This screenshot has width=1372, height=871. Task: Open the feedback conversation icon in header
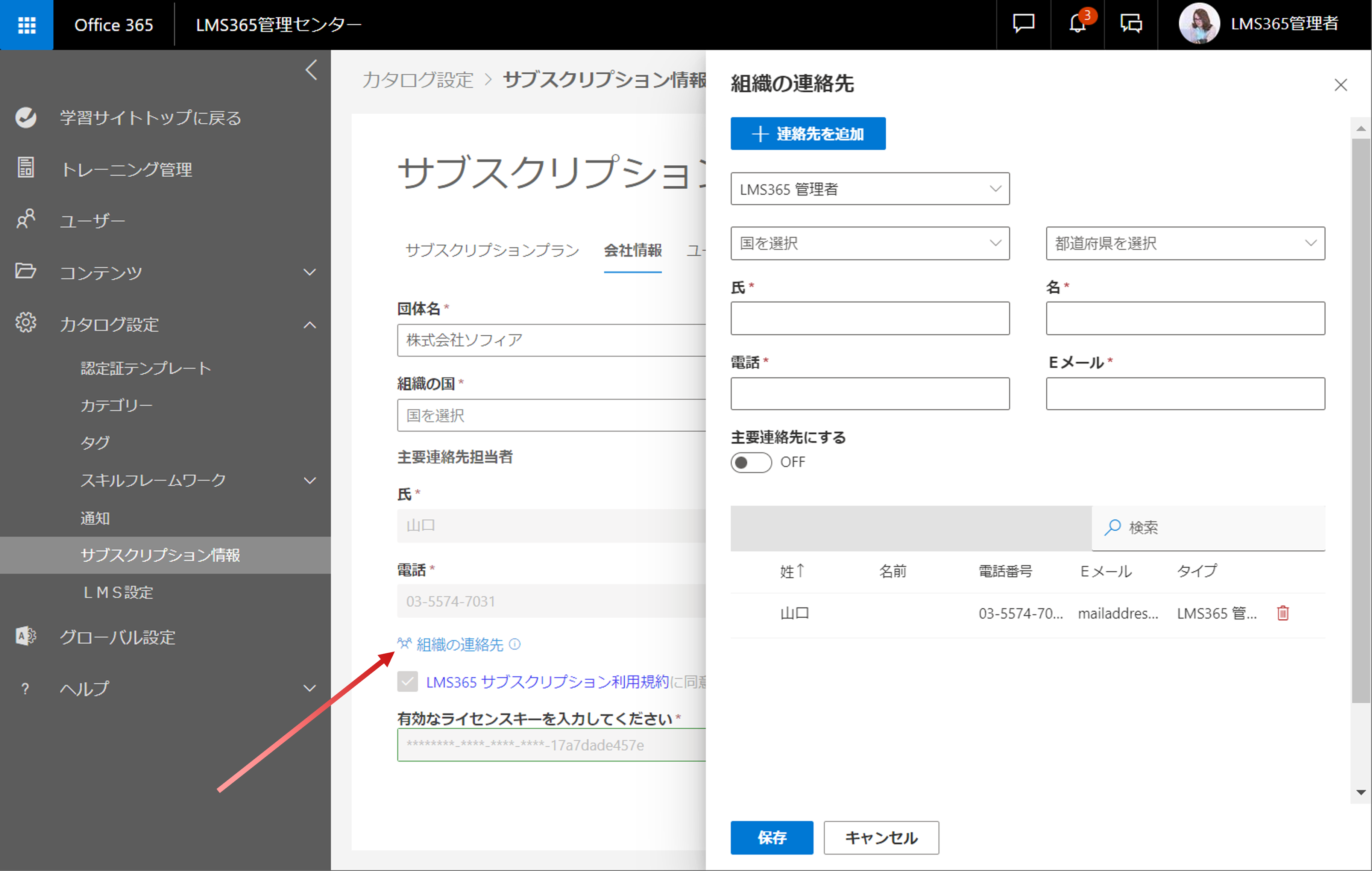(x=1131, y=24)
